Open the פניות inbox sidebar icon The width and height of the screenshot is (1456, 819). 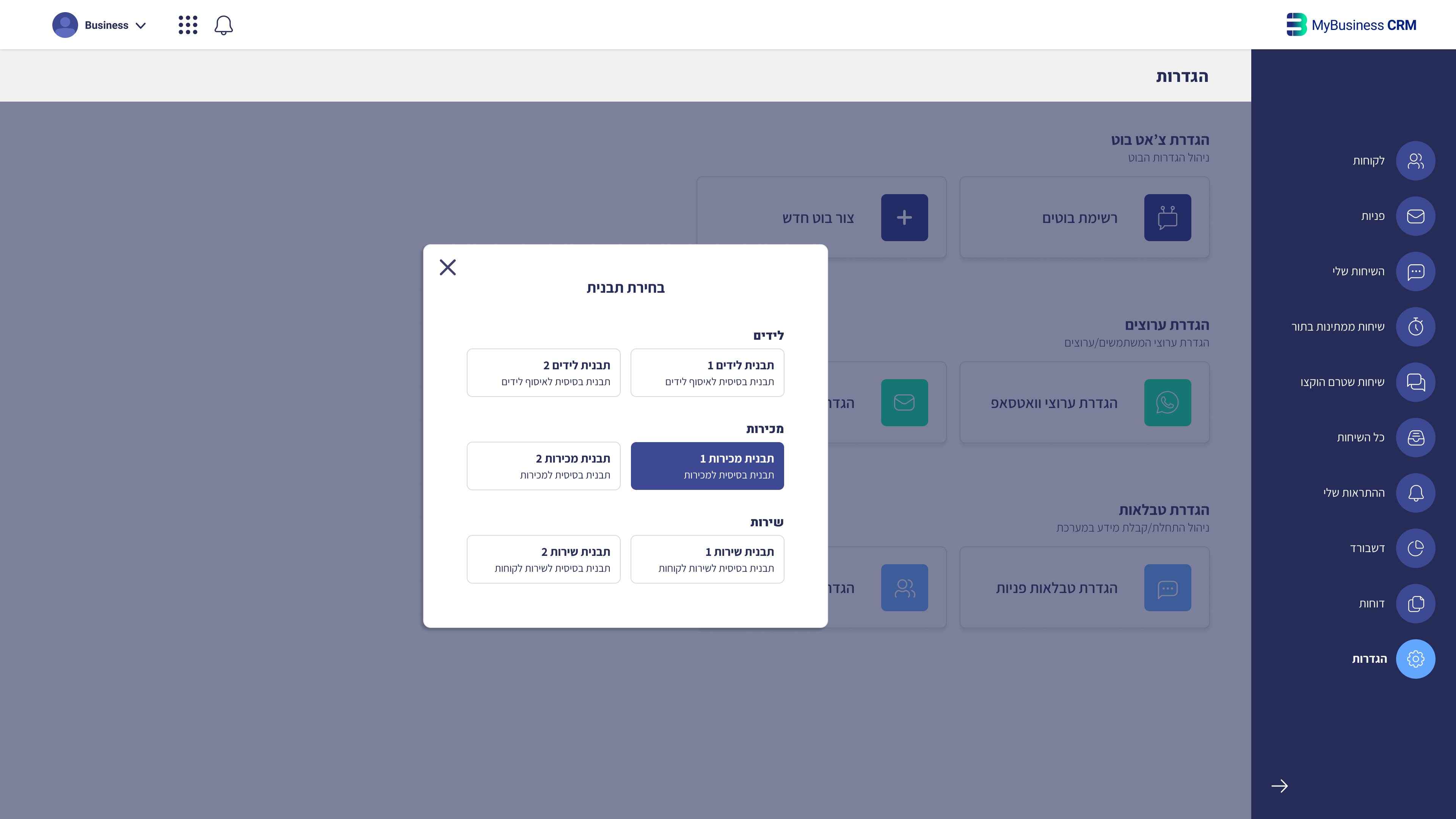click(x=1415, y=217)
